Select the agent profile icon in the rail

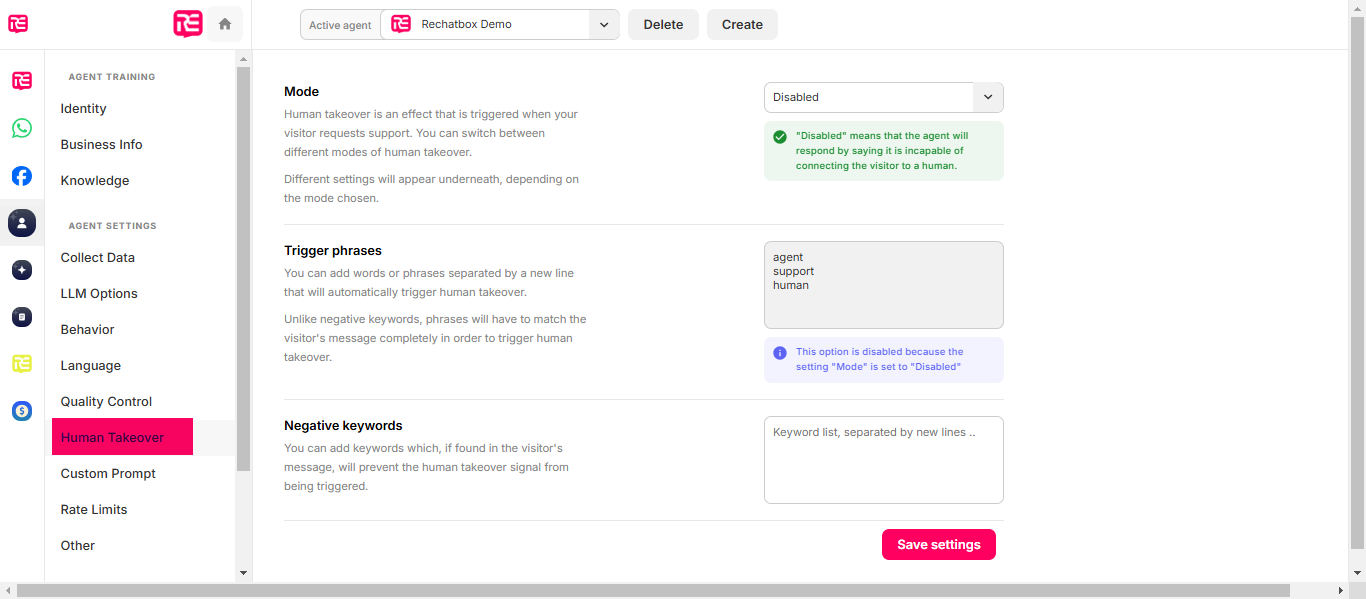22,222
